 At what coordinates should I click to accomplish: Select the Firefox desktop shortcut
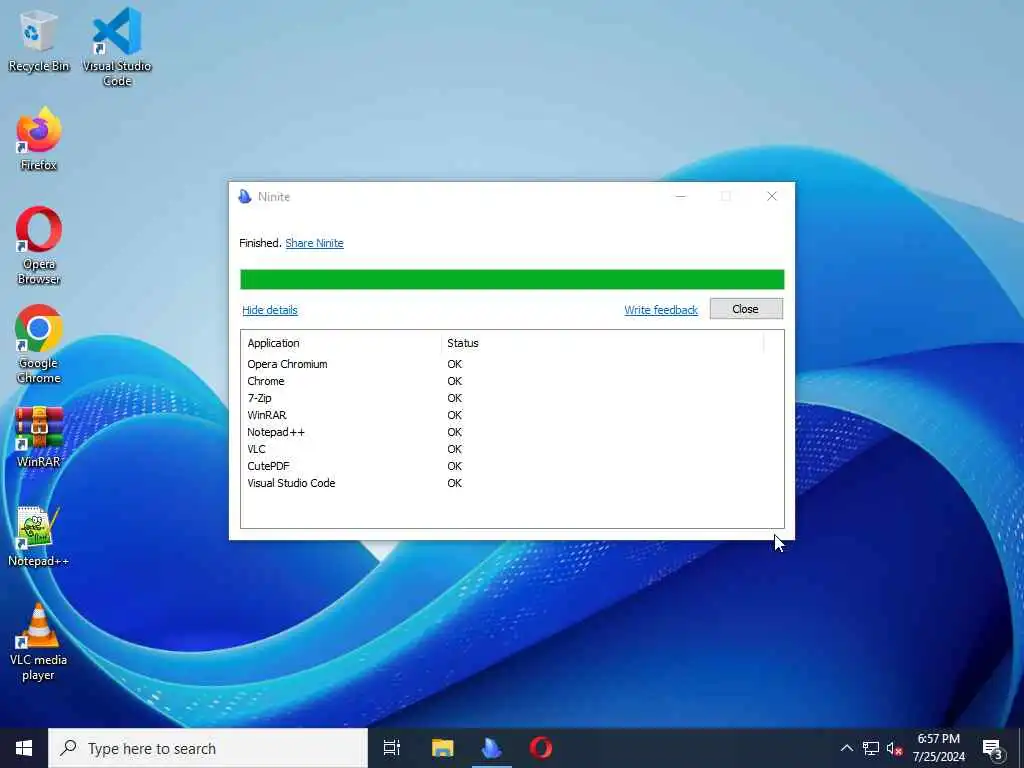coord(39,140)
